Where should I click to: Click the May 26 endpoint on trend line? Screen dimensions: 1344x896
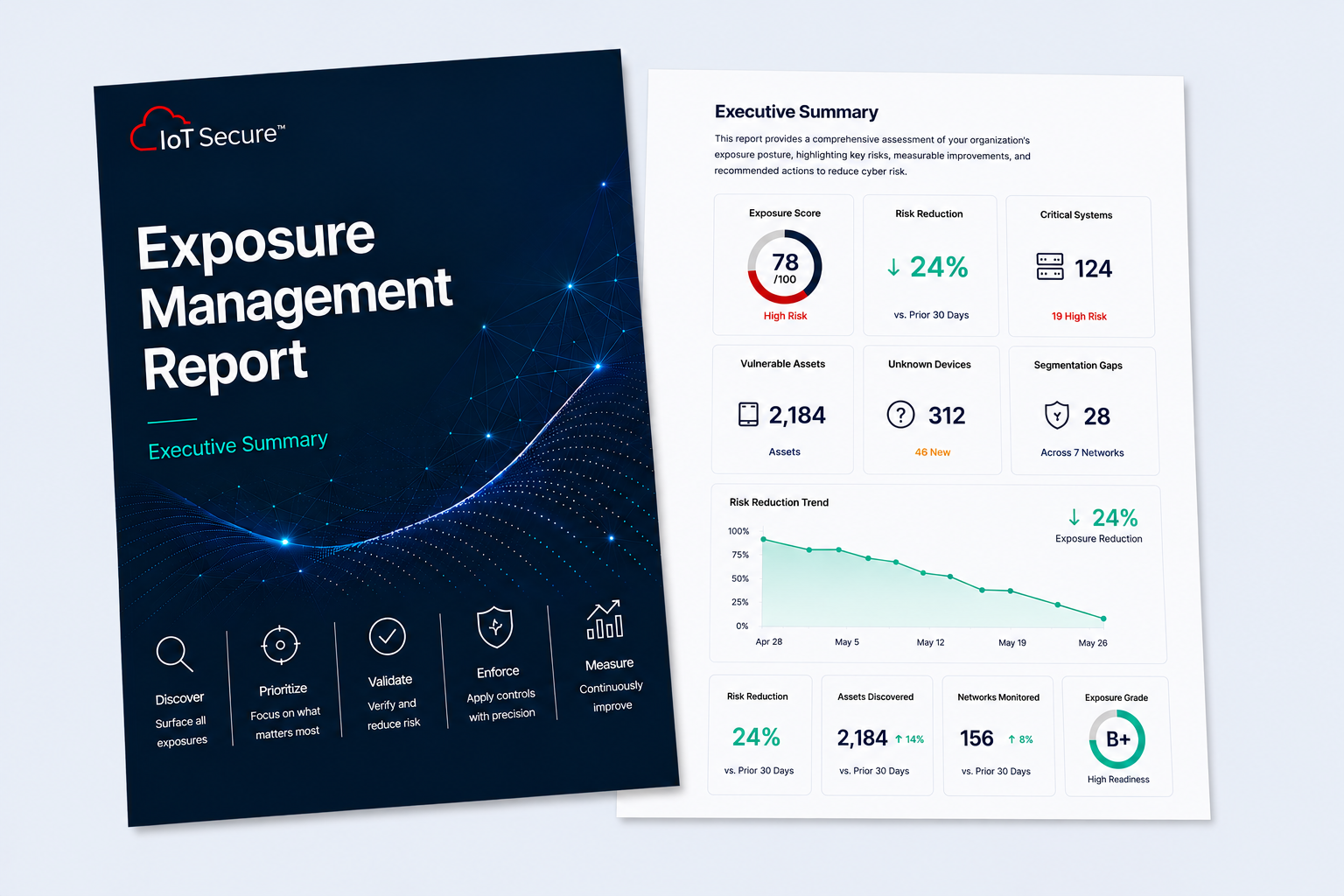tap(1103, 619)
